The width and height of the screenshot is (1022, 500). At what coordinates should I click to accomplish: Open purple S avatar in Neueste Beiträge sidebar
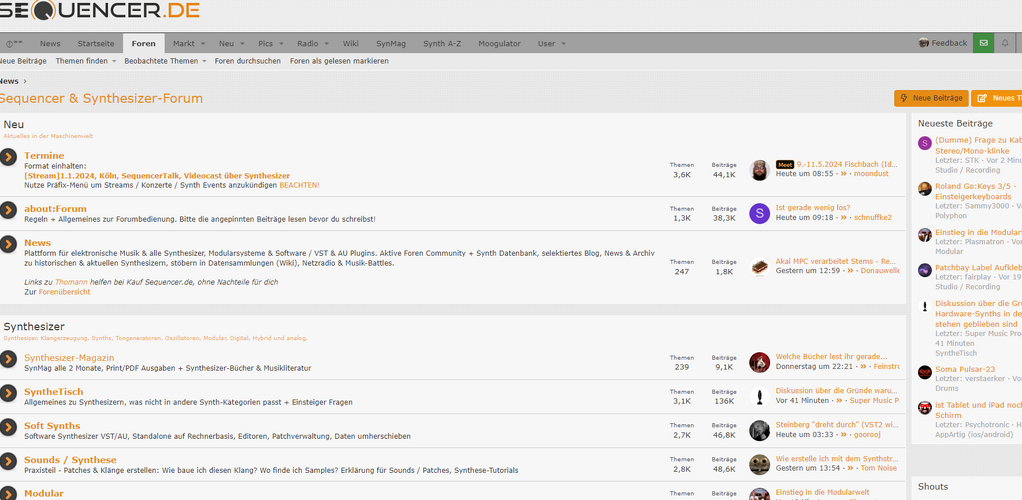tap(925, 143)
